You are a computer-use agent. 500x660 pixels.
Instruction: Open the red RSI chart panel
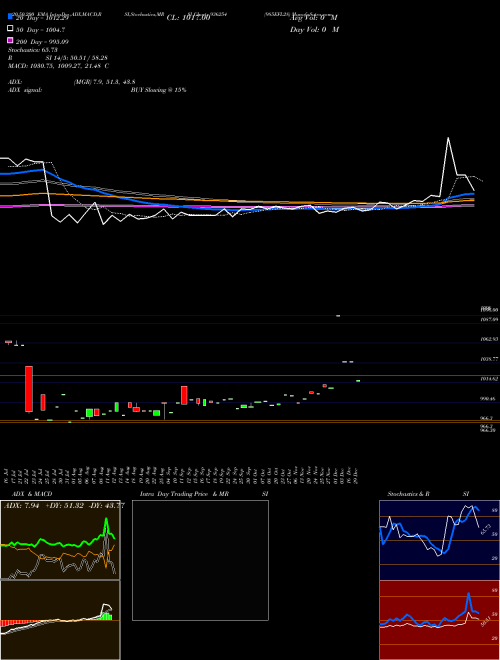[439, 620]
